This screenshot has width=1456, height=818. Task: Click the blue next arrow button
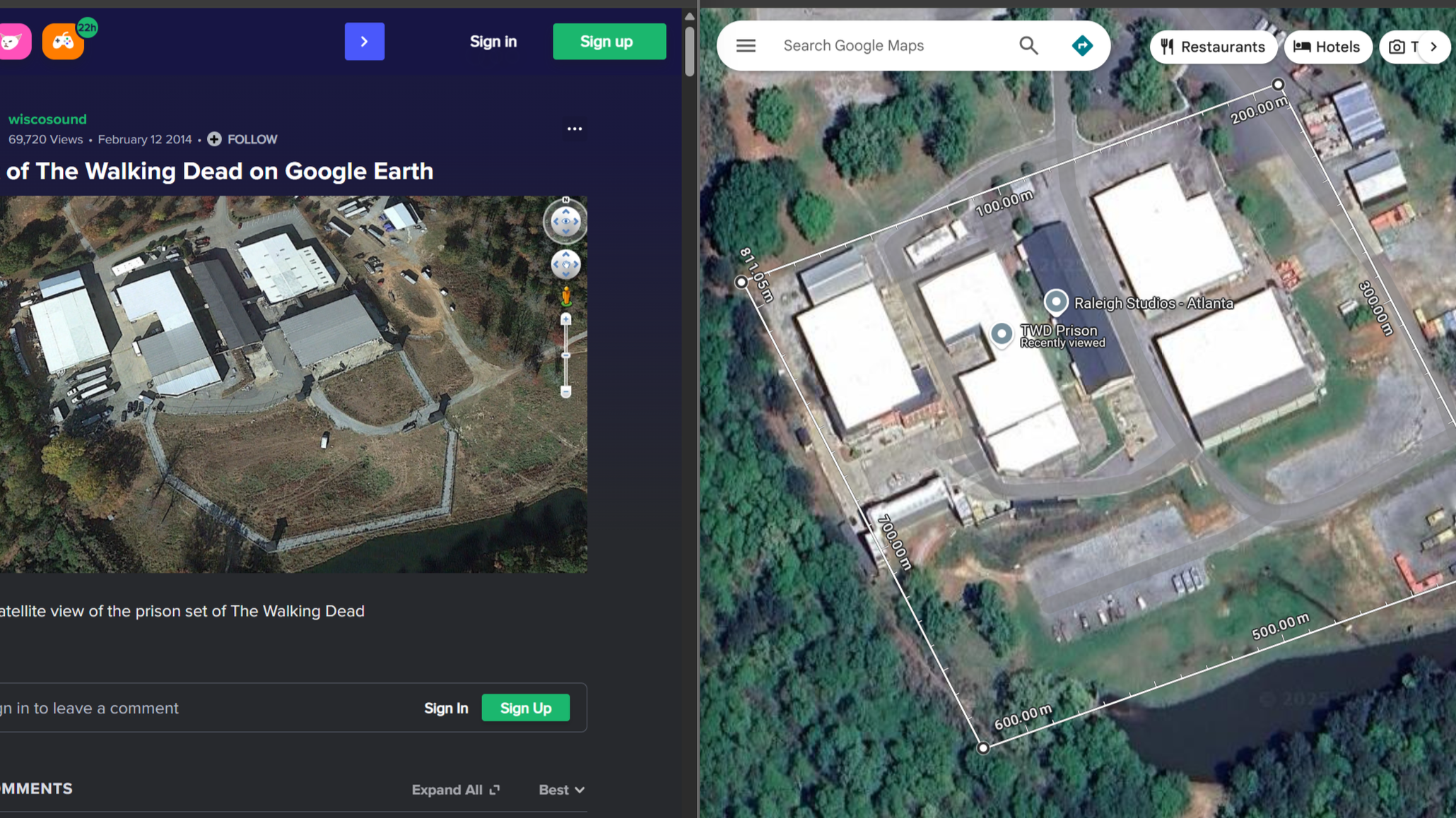[364, 42]
